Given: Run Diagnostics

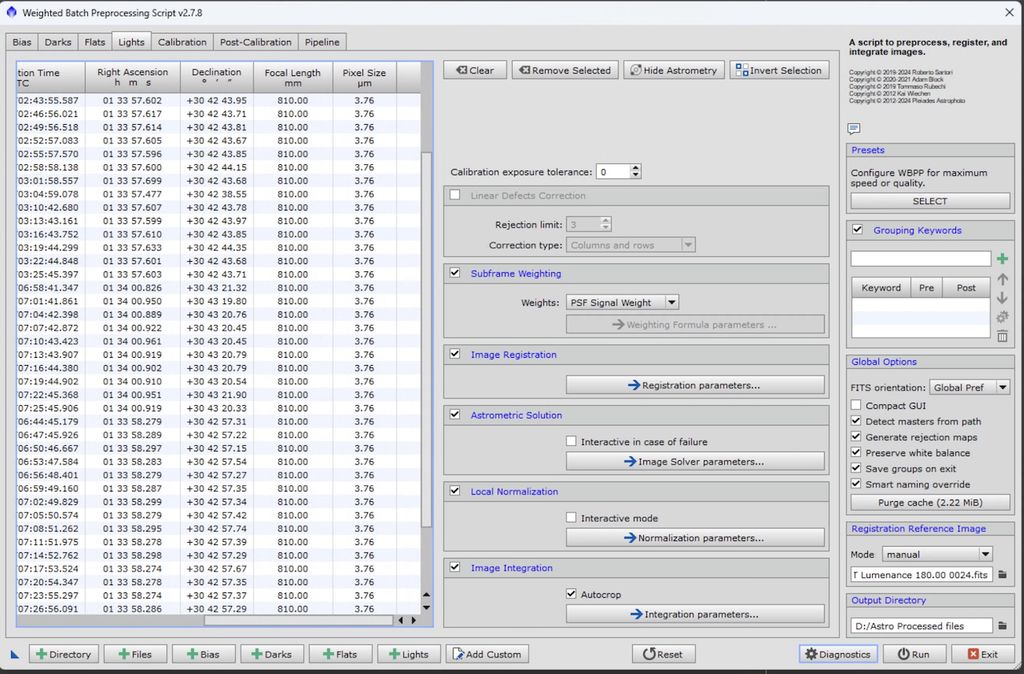Looking at the screenshot, I should (838, 654).
